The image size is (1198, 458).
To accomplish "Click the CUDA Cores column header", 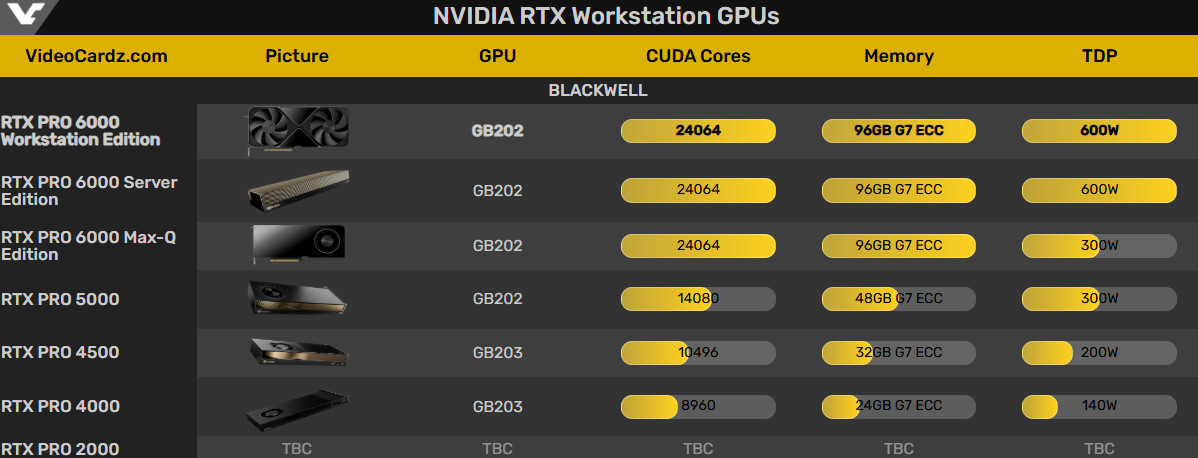I will click(x=698, y=56).
